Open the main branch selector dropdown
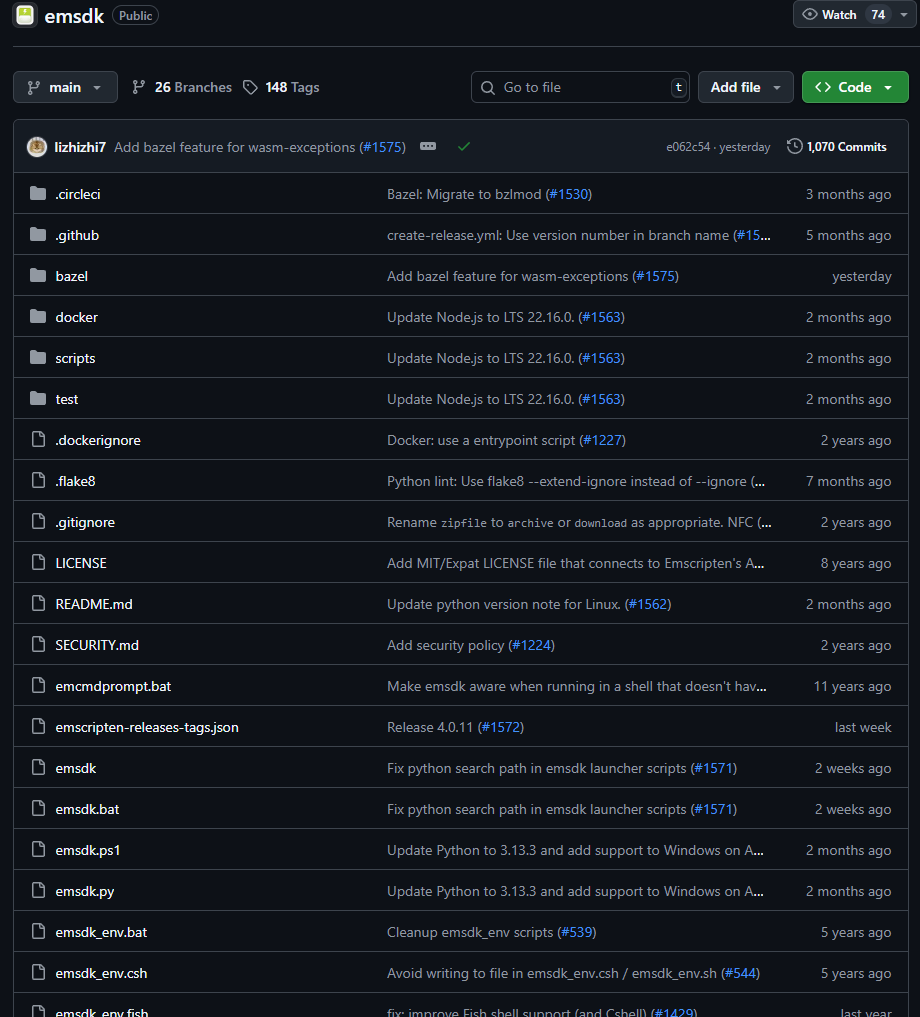Viewport: 920px width, 1017px height. coord(65,87)
